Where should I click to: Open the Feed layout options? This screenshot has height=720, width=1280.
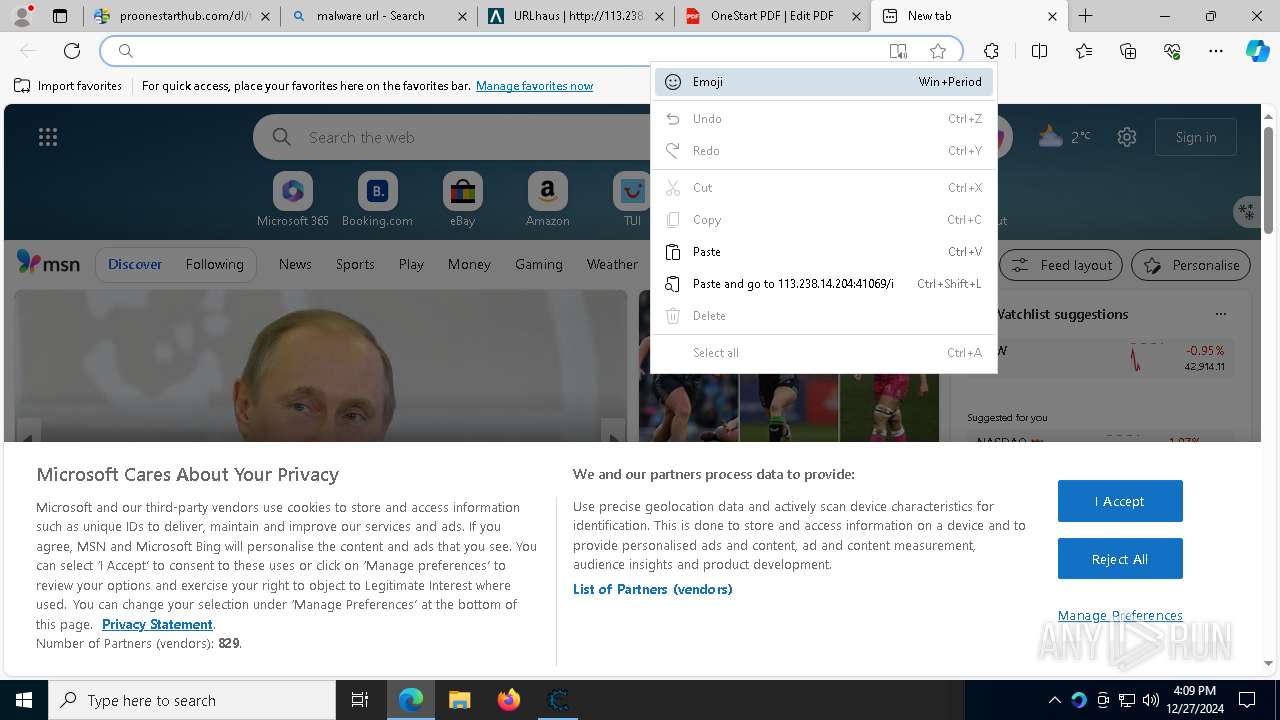1062,265
